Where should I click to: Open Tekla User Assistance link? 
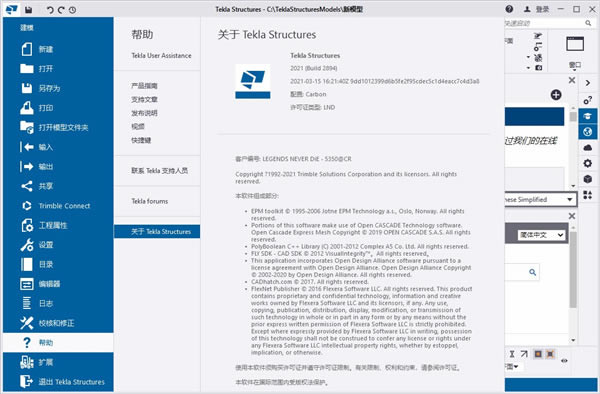pos(161,56)
